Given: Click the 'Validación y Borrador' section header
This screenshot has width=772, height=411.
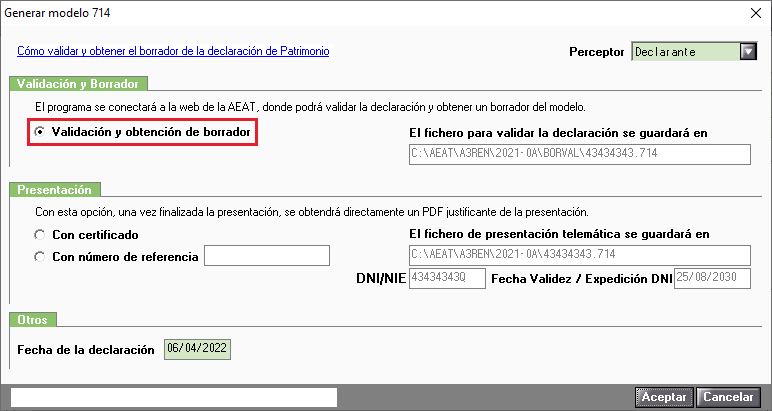Looking at the screenshot, I should [x=78, y=84].
